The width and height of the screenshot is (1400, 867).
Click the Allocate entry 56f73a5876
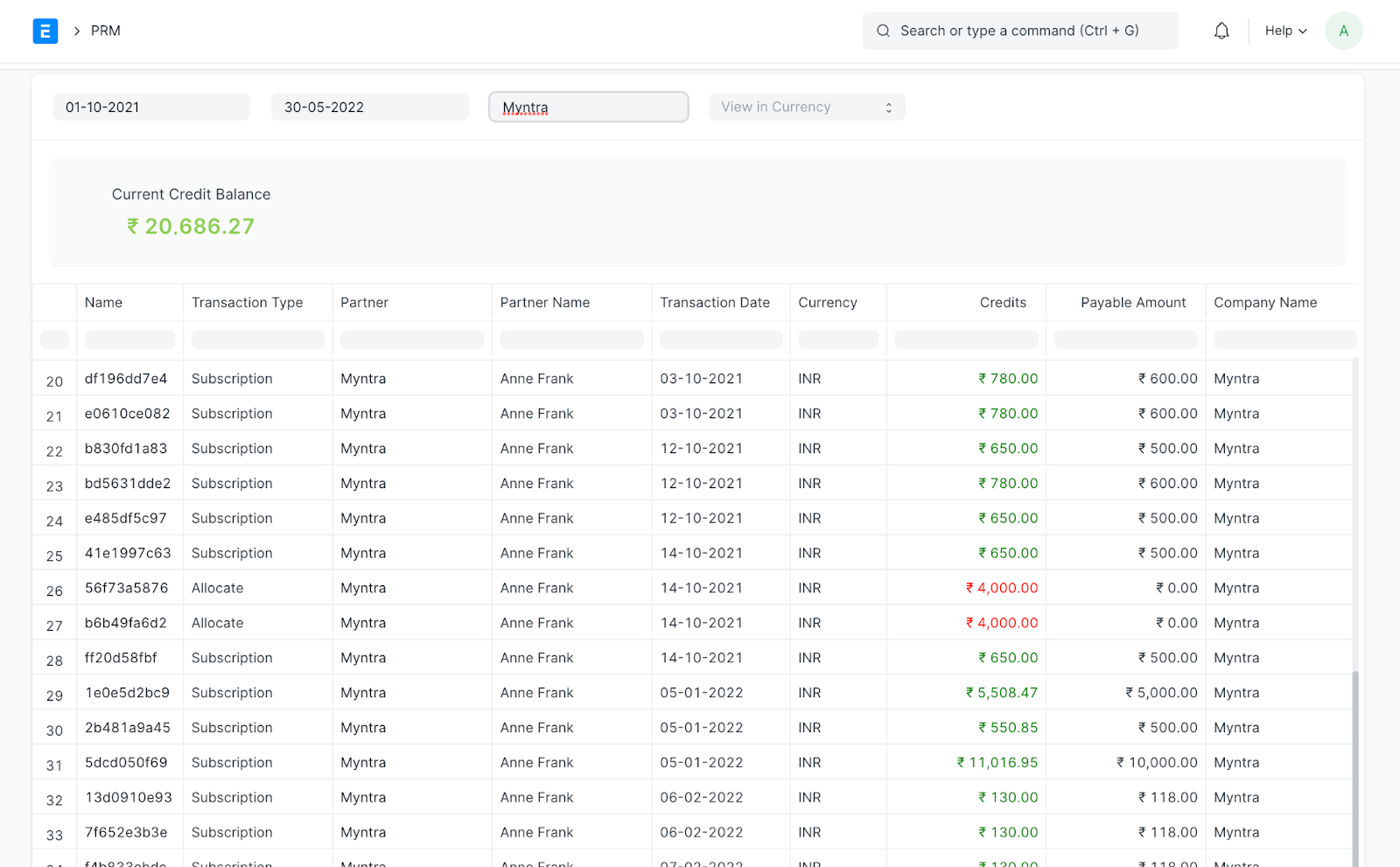coord(126,589)
